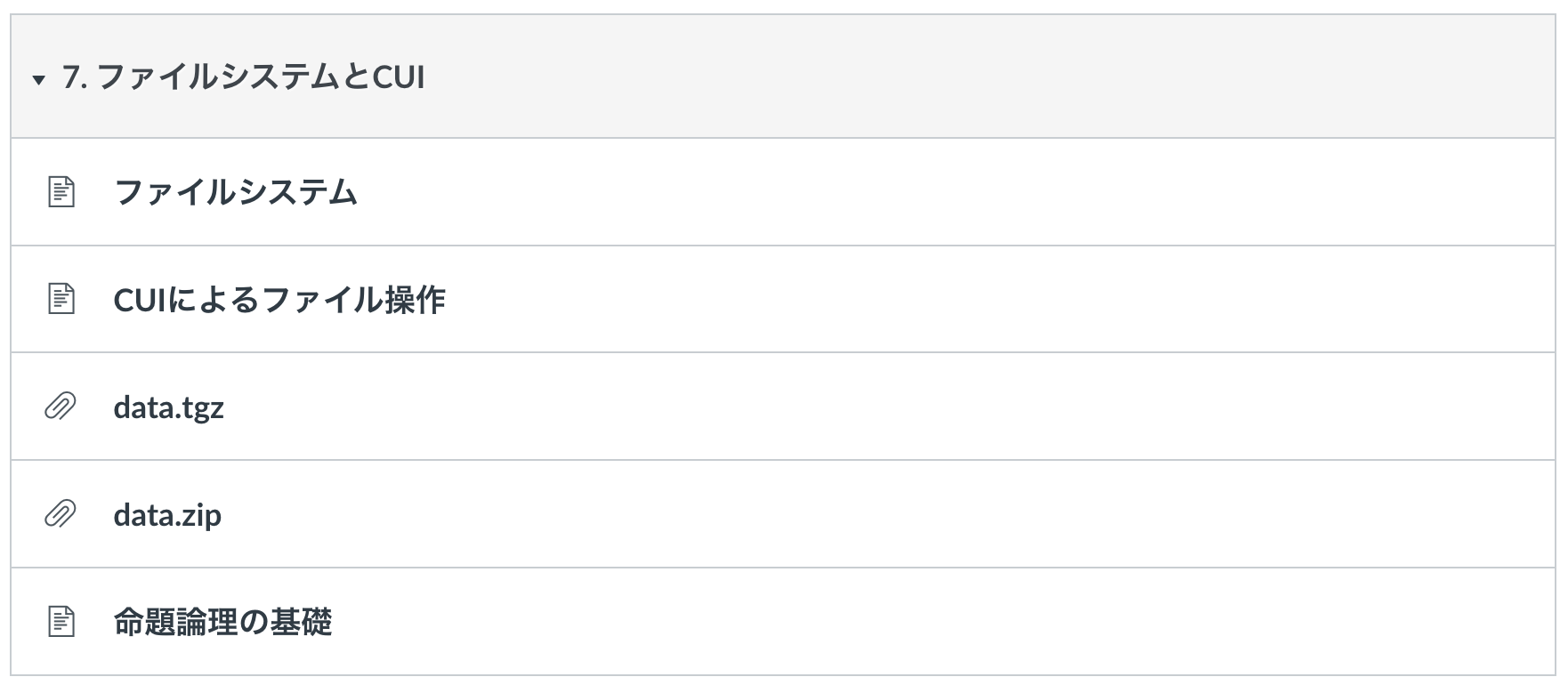This screenshot has width=1568, height=685.
Task: Click the ファイルシステムとCUI module title
Action: (258, 77)
